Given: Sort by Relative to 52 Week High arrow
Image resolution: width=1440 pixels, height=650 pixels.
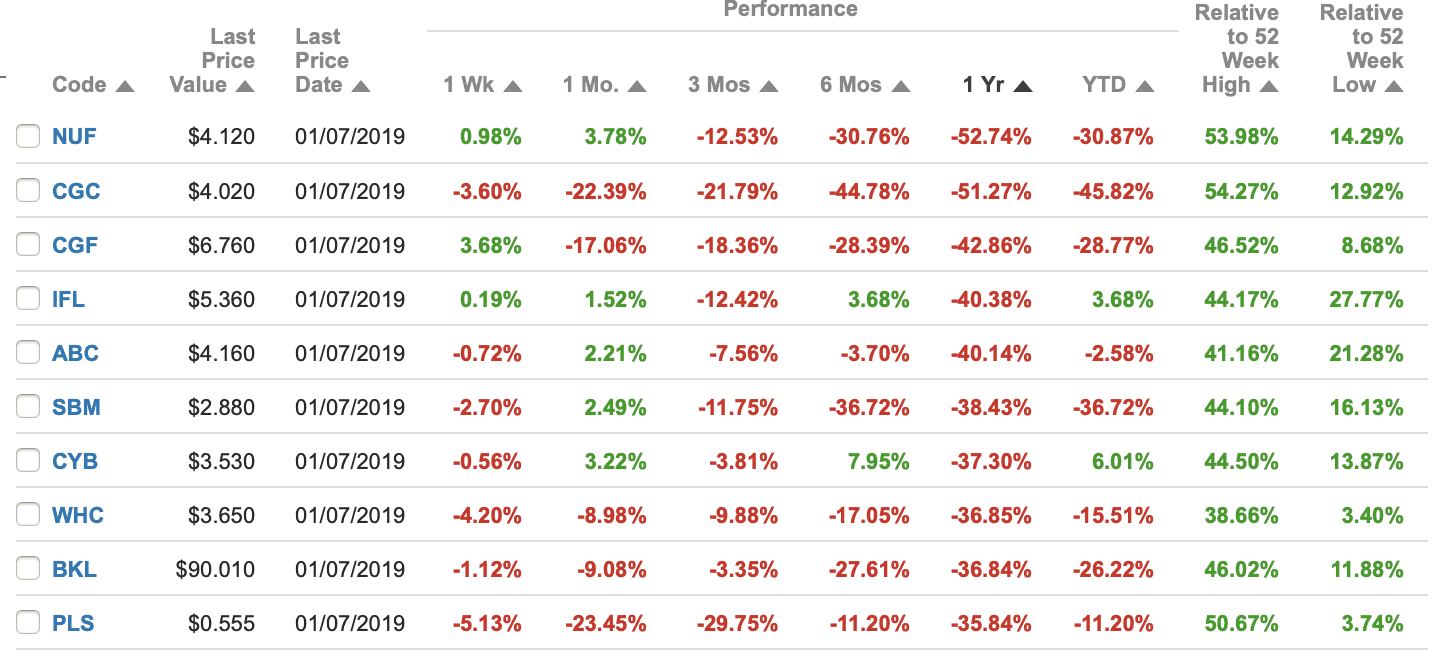Looking at the screenshot, I should click(1269, 87).
